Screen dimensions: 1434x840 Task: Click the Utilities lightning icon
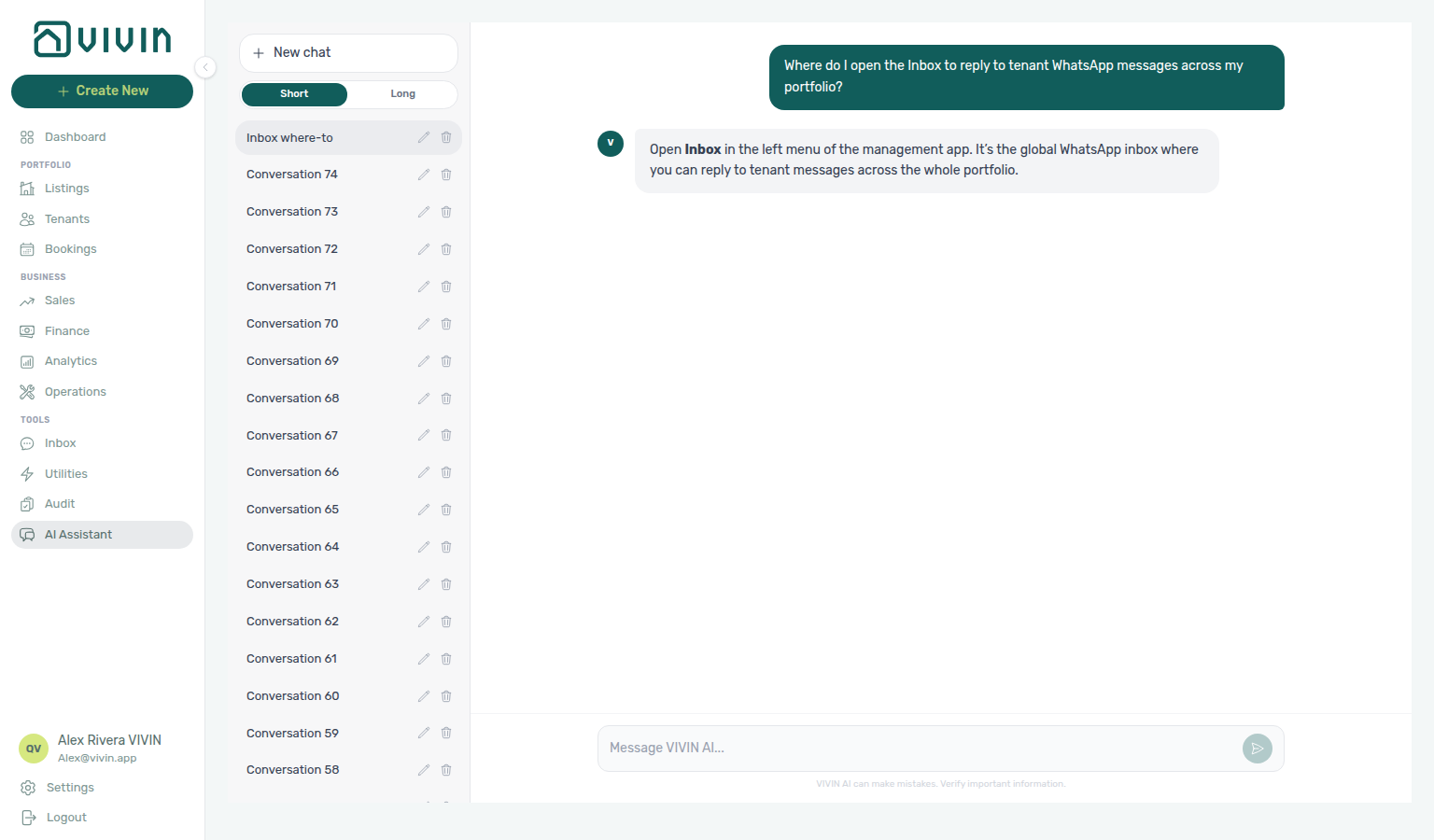(27, 474)
